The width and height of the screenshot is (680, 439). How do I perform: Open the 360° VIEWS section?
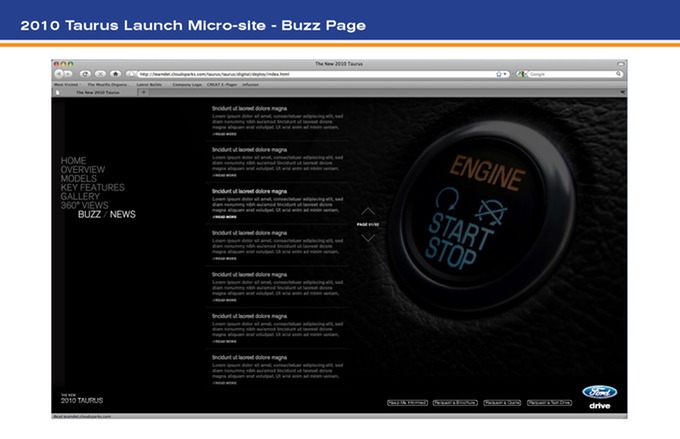[x=85, y=205]
